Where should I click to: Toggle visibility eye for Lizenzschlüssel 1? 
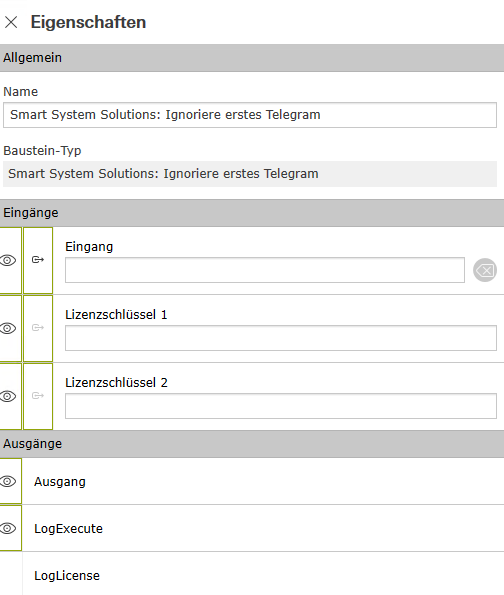coord(8,328)
